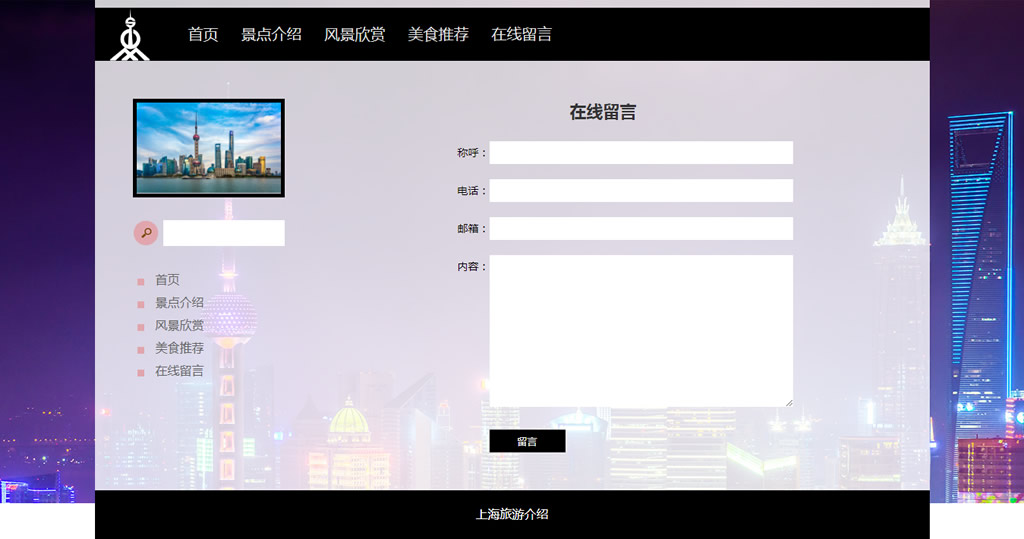Click the pink magnifier search icon
Image resolution: width=1024 pixels, height=539 pixels.
coord(146,233)
